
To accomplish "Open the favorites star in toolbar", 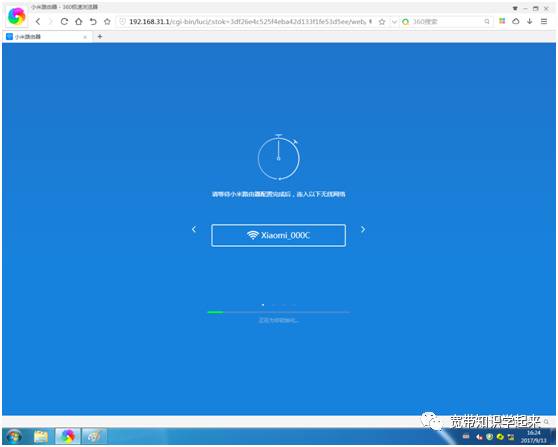I will pyautogui.click(x=107, y=22).
